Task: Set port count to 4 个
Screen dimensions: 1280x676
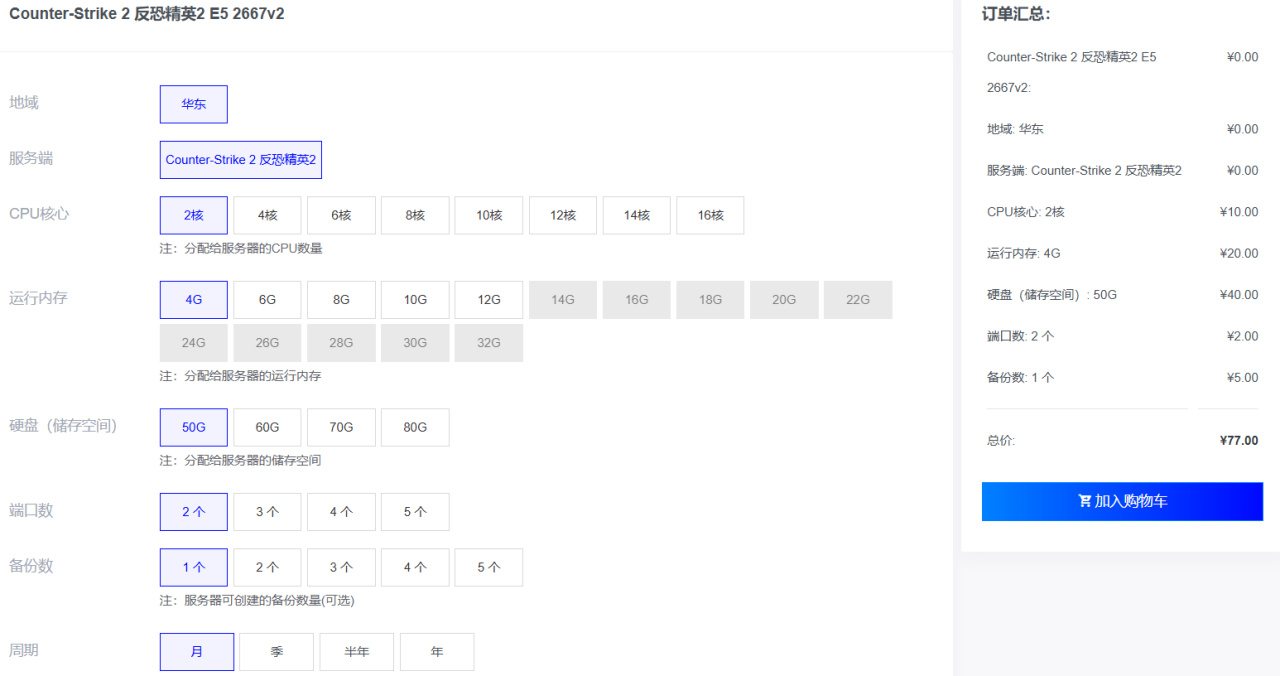Action: click(342, 512)
